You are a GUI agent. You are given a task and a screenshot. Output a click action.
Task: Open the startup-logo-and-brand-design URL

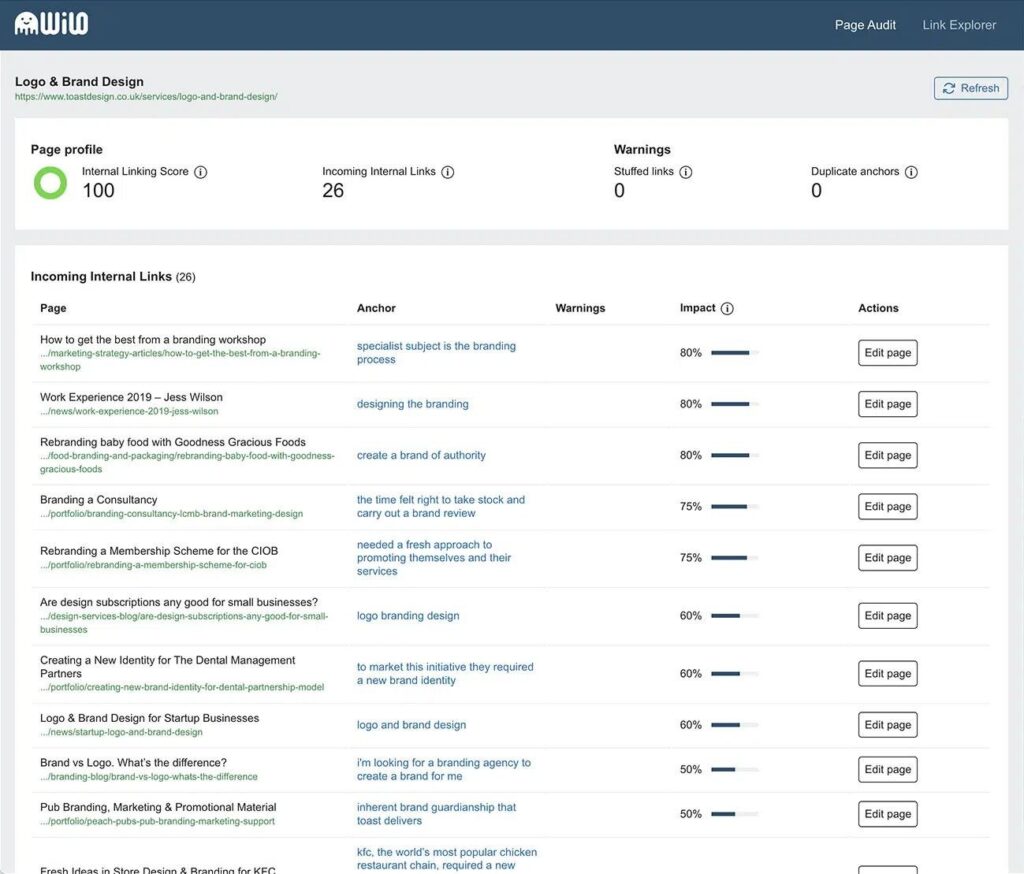click(121, 732)
